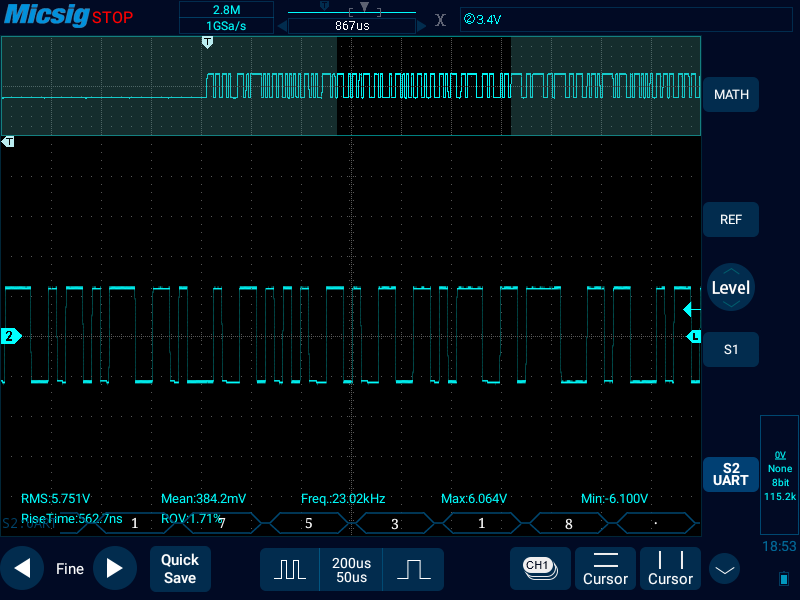
Task: Open the REF waveform menu
Action: tap(731, 219)
